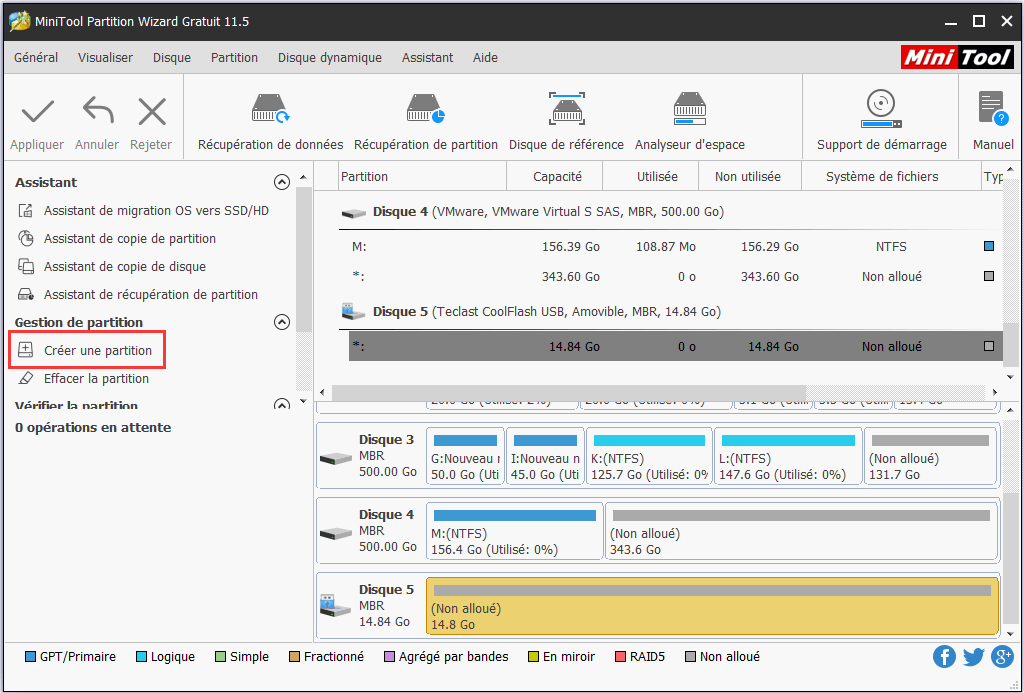Open the Disque dynamique menu

coord(330,57)
